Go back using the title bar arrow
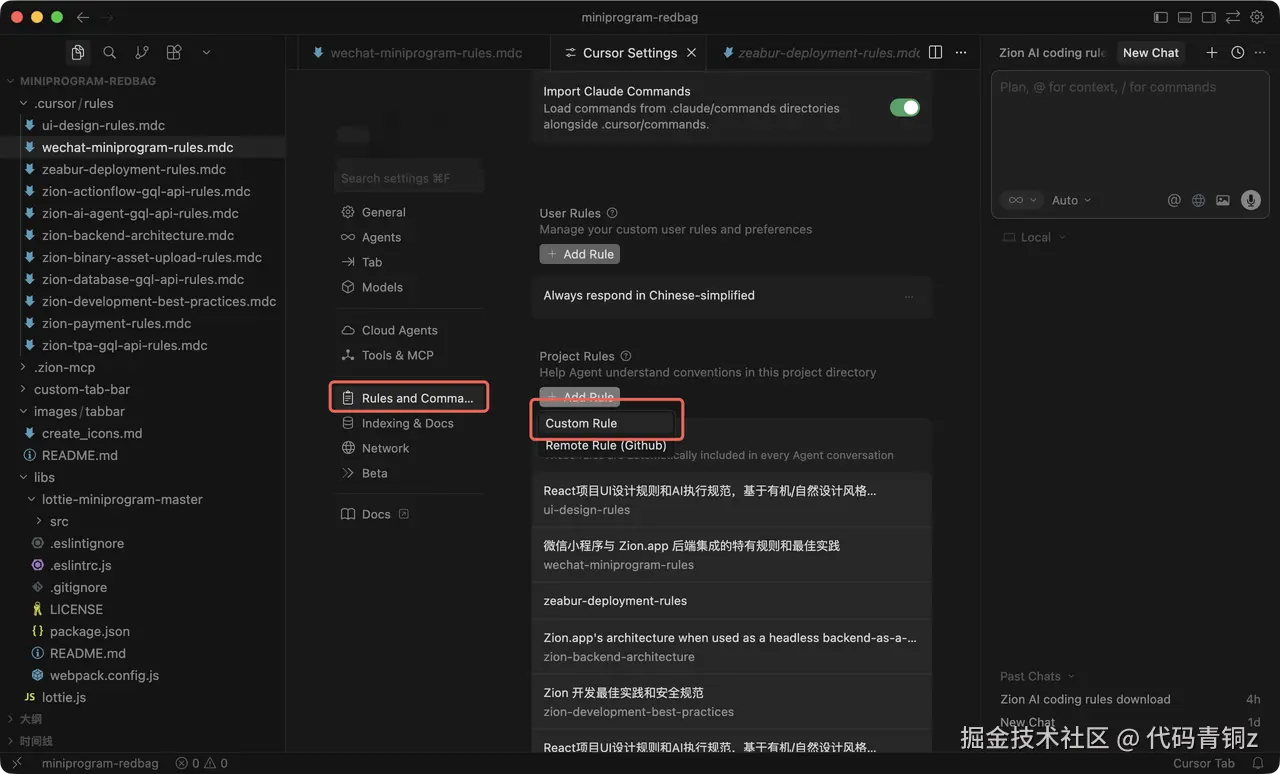The height and width of the screenshot is (774, 1280). [83, 17]
